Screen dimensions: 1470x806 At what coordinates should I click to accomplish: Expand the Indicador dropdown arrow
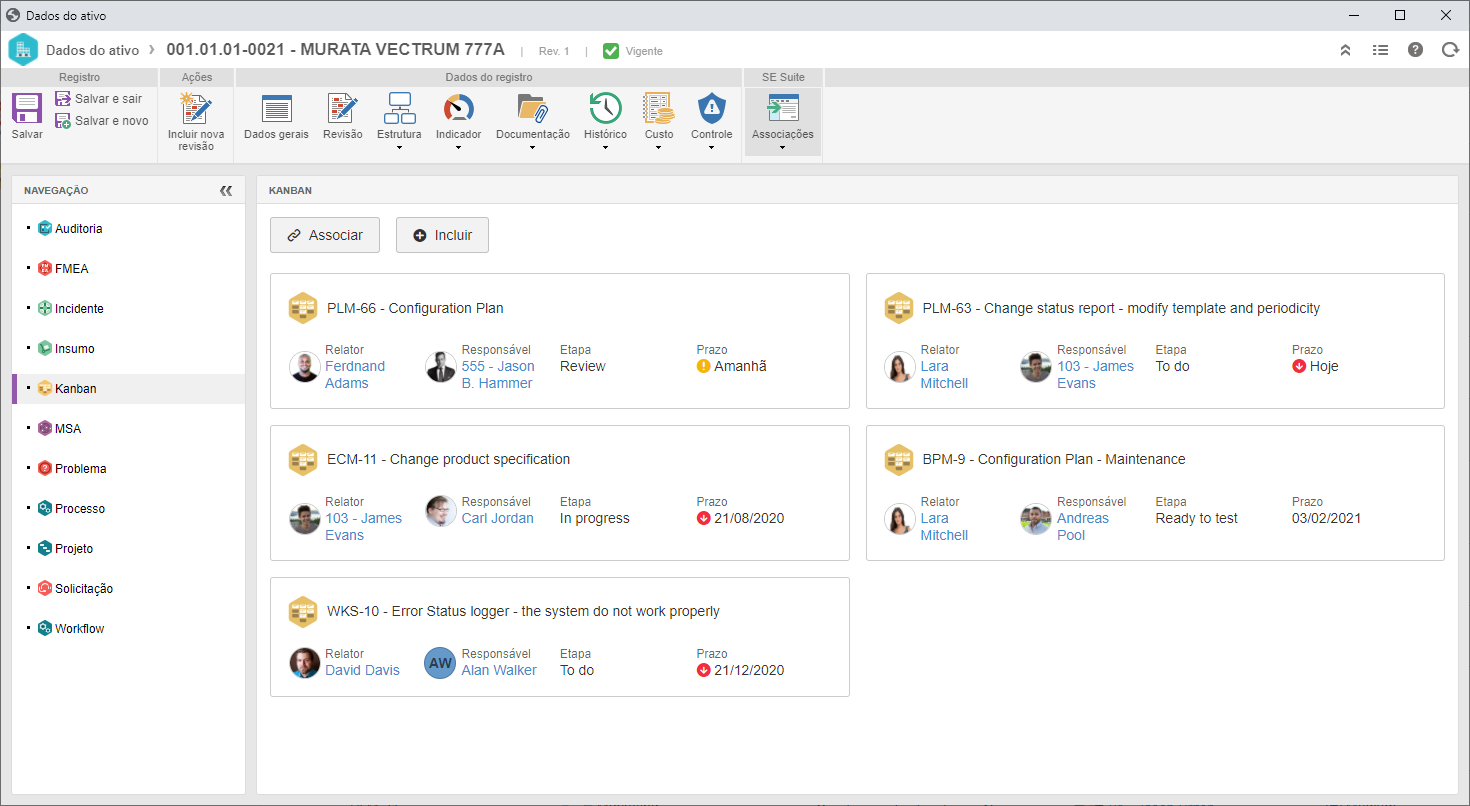click(458, 148)
